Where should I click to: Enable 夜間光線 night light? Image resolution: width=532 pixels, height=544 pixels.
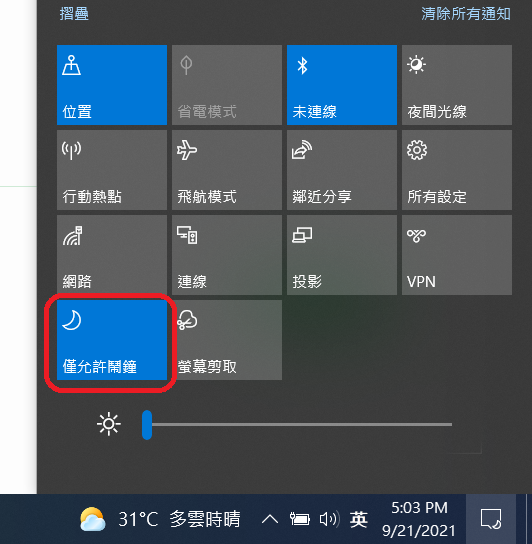coord(457,85)
